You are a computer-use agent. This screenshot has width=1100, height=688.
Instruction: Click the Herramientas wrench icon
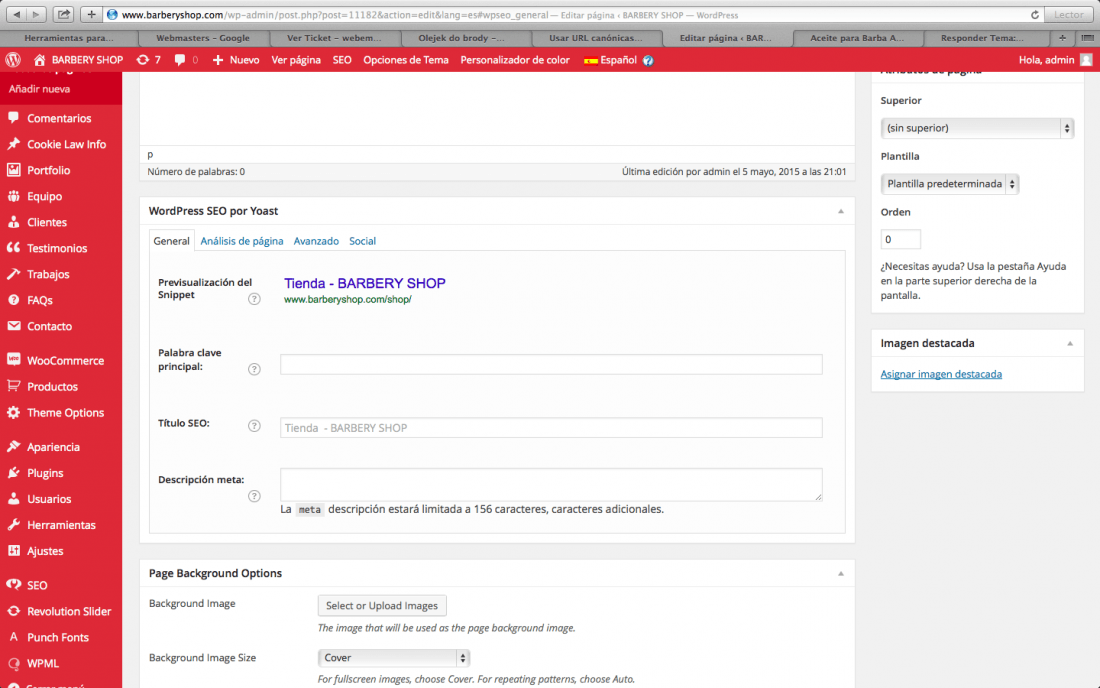tap(13, 525)
